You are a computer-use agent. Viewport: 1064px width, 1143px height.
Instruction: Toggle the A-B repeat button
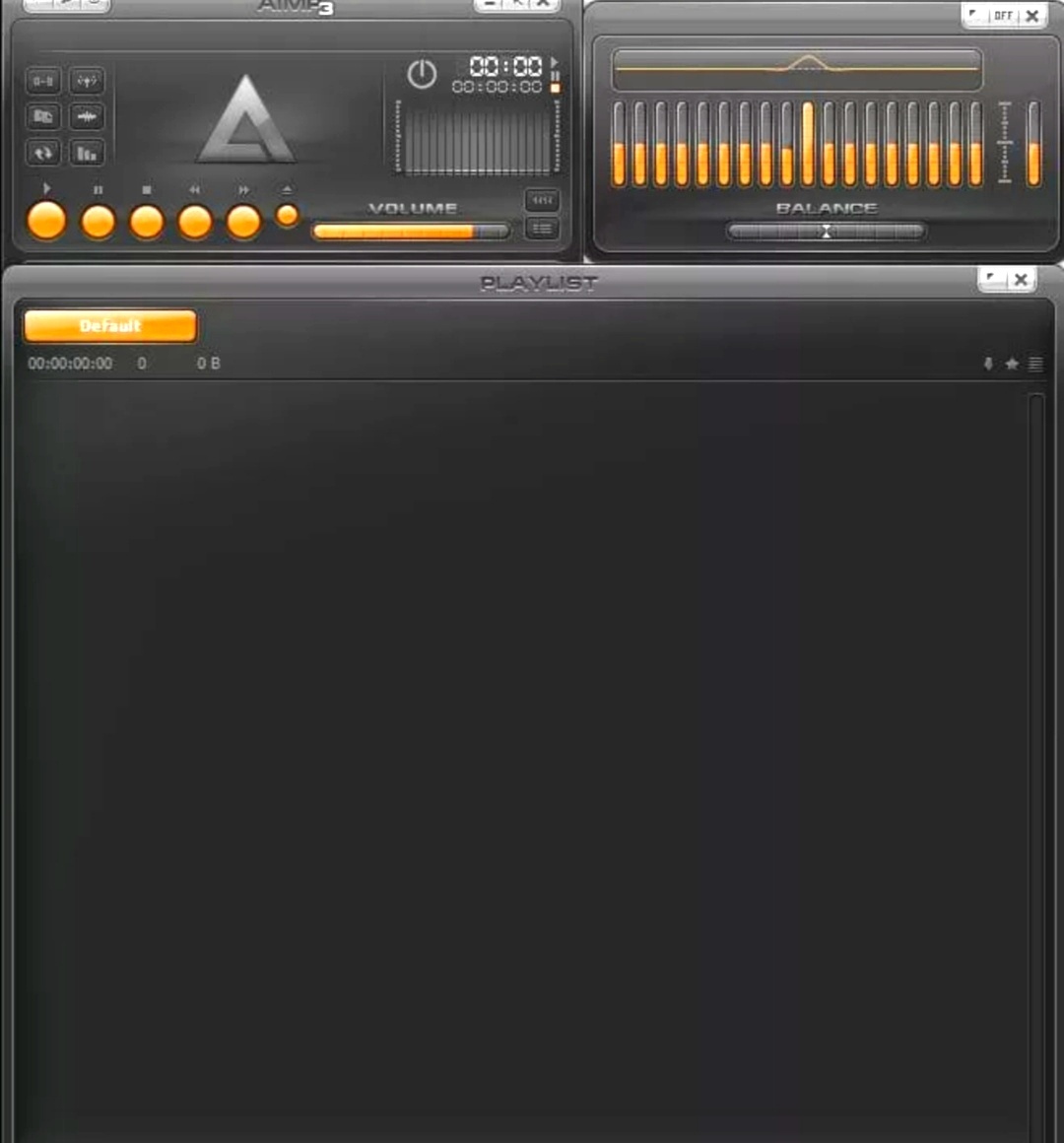pyautogui.click(x=43, y=81)
